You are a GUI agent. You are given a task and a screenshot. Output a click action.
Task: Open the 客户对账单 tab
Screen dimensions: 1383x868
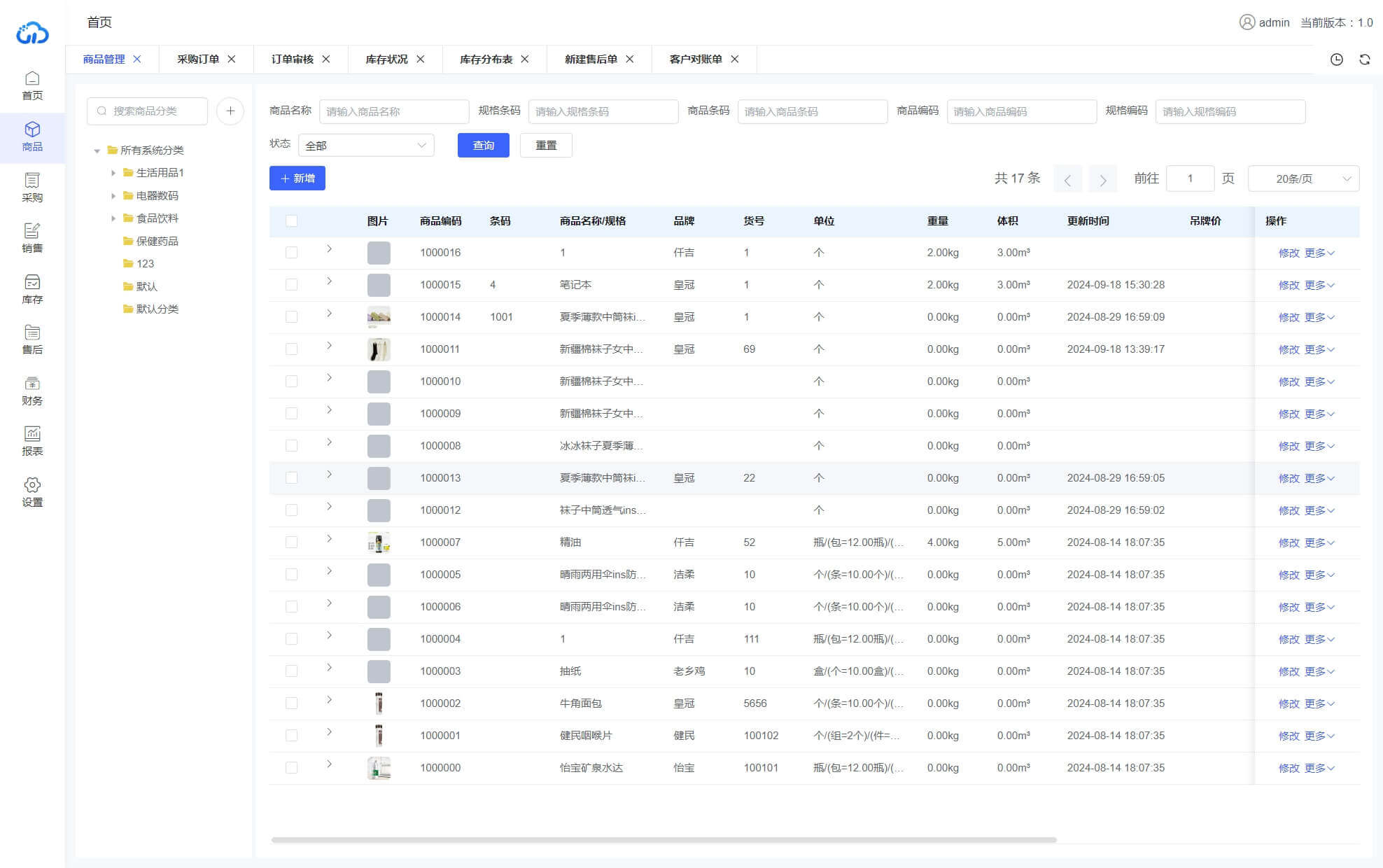tap(696, 59)
